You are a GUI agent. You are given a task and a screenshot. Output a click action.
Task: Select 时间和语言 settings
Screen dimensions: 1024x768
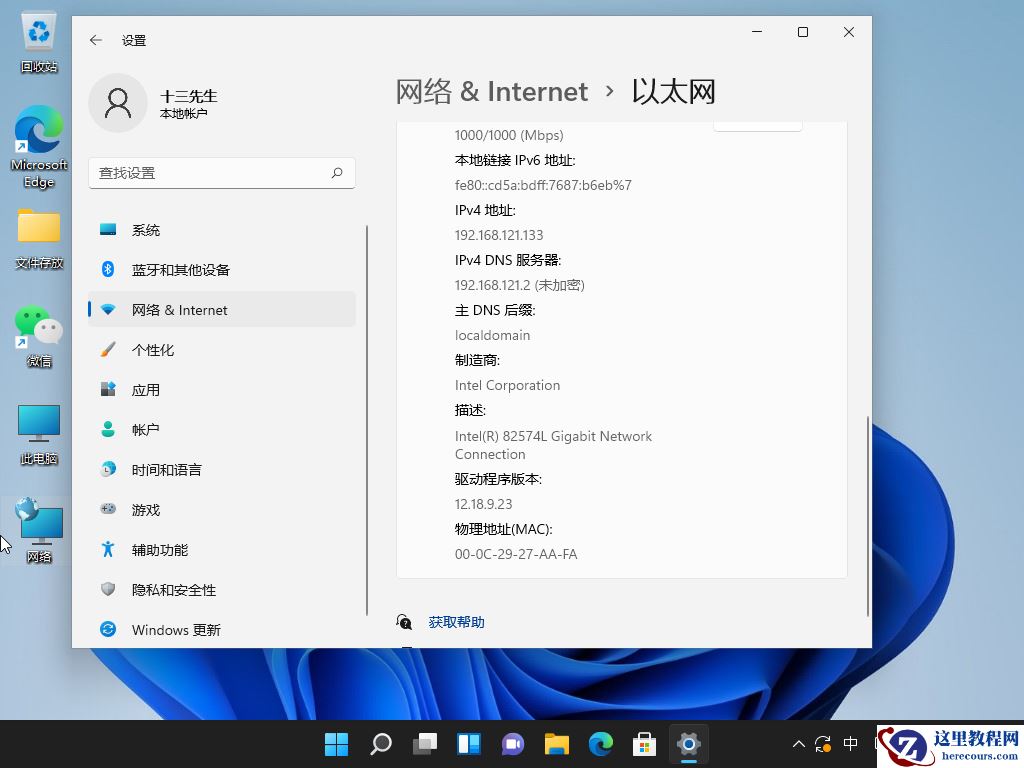[x=165, y=469]
